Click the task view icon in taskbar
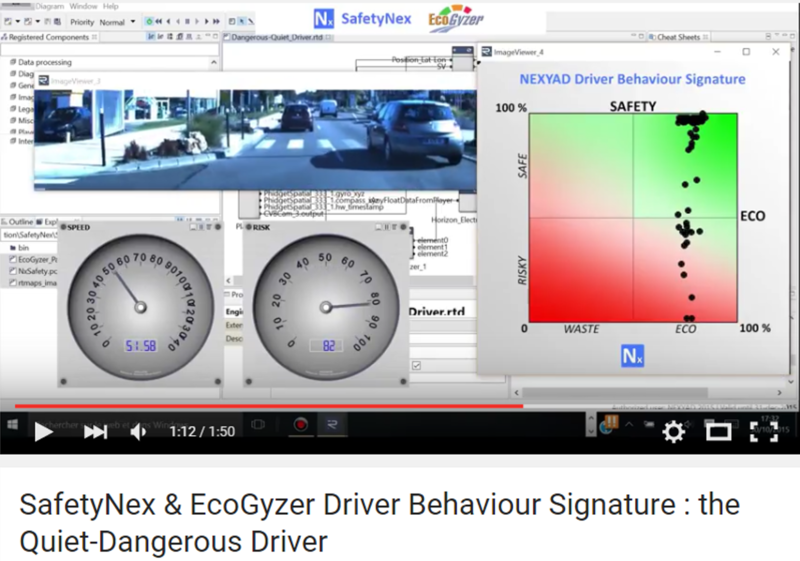The width and height of the screenshot is (800, 561). click(x=258, y=425)
